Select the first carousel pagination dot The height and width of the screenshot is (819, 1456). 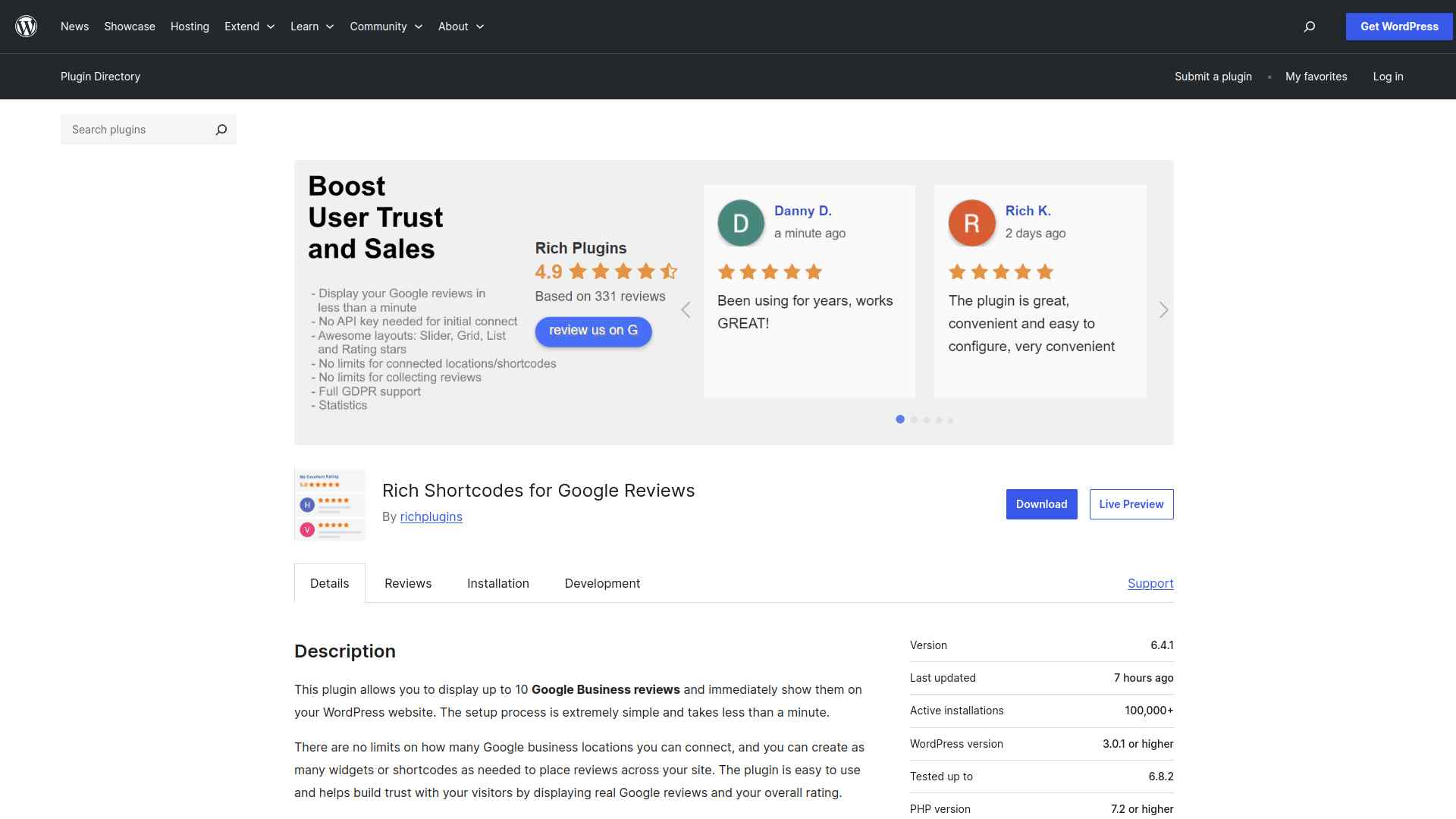[x=900, y=419]
